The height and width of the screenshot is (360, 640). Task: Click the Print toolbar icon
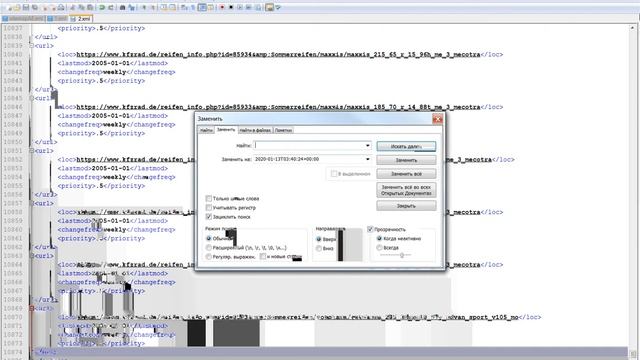pos(61,7)
